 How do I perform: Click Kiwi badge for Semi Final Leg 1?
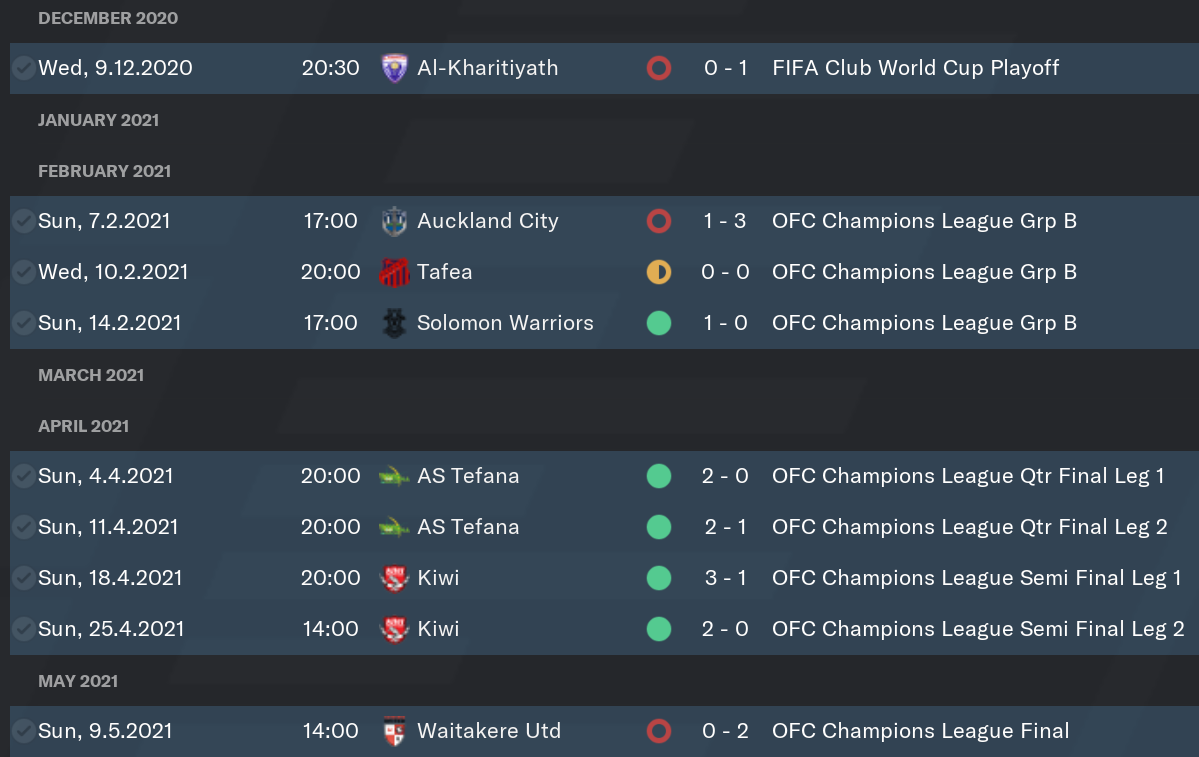pos(395,578)
